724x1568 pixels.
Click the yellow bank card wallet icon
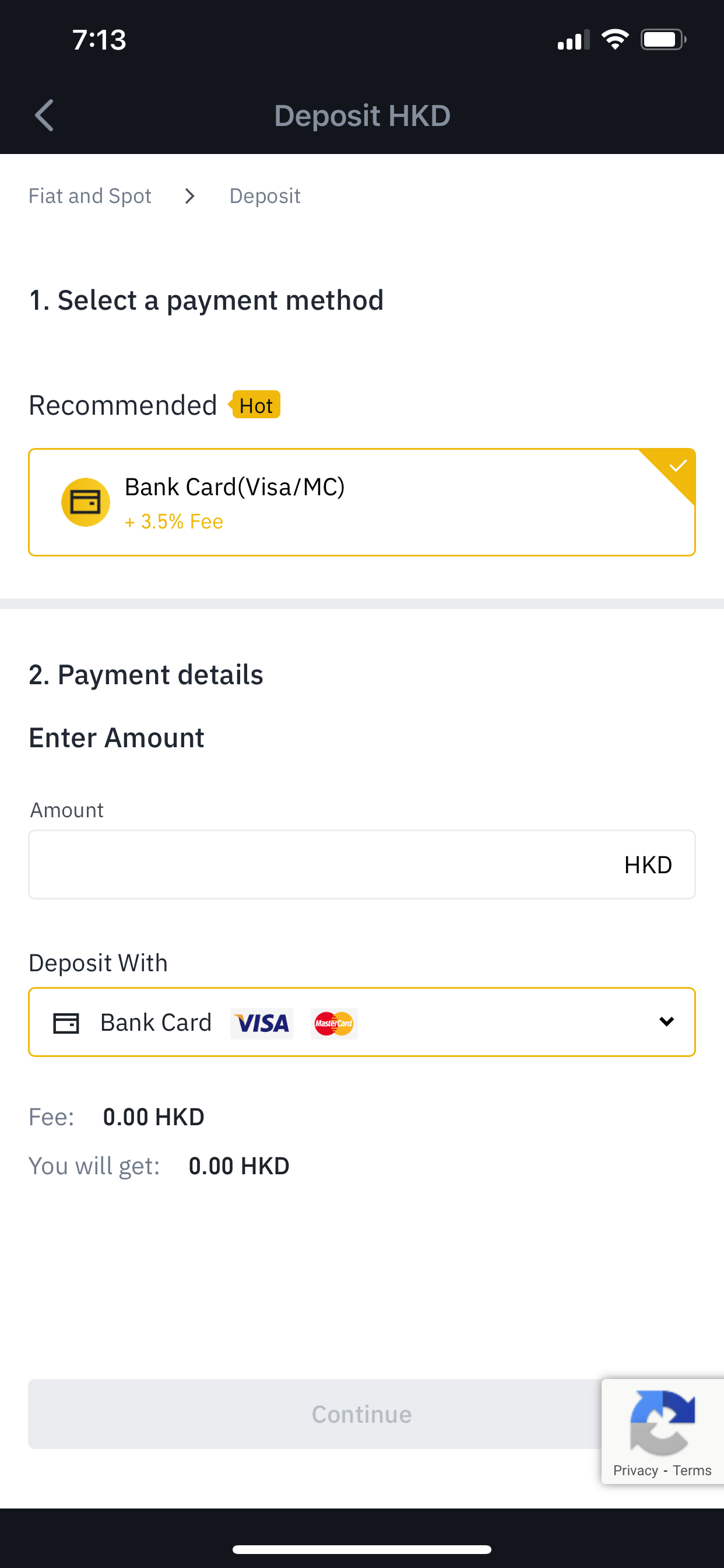(x=86, y=502)
